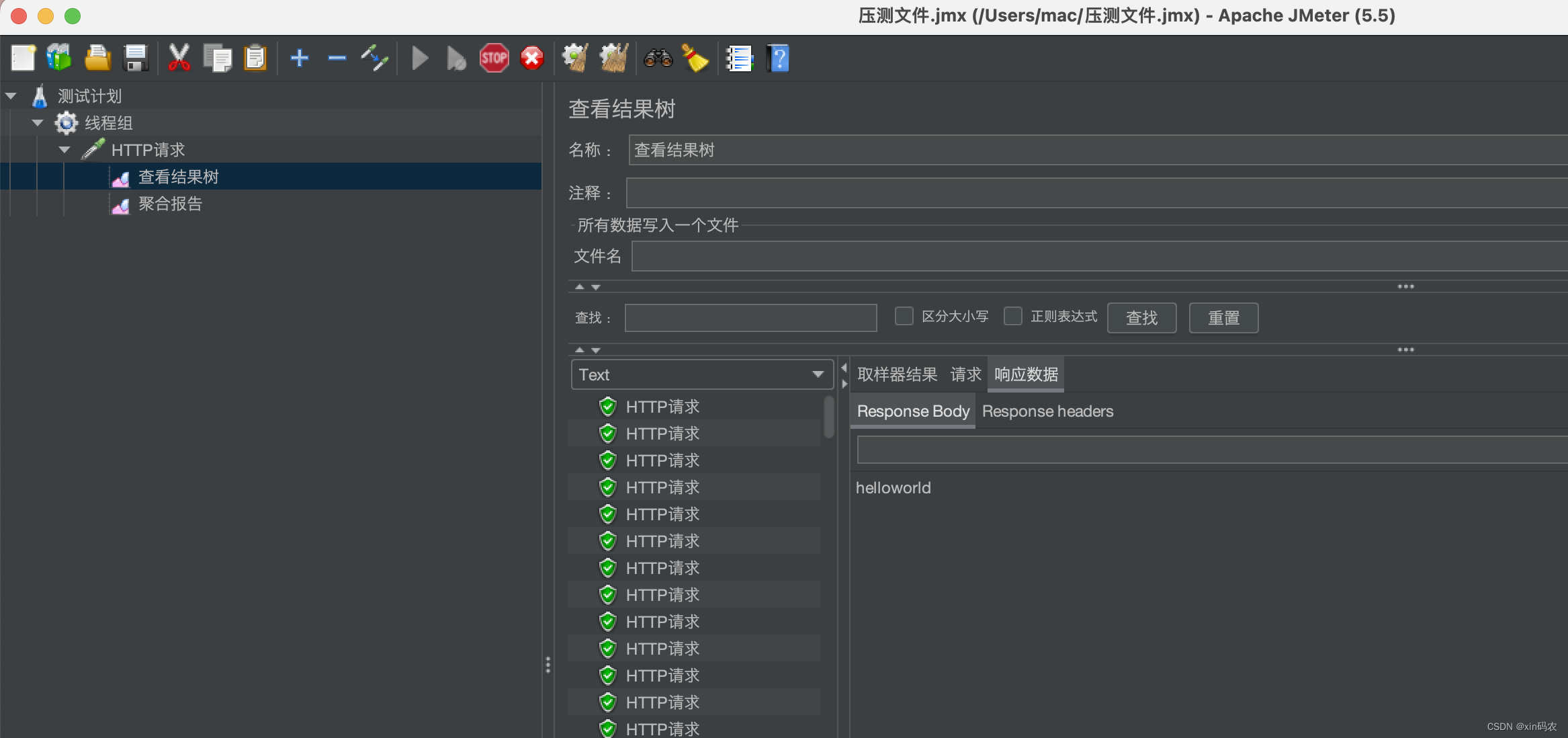Collapse the HTTP请求 tree node
Image resolution: width=1568 pixels, height=738 pixels.
click(64, 149)
